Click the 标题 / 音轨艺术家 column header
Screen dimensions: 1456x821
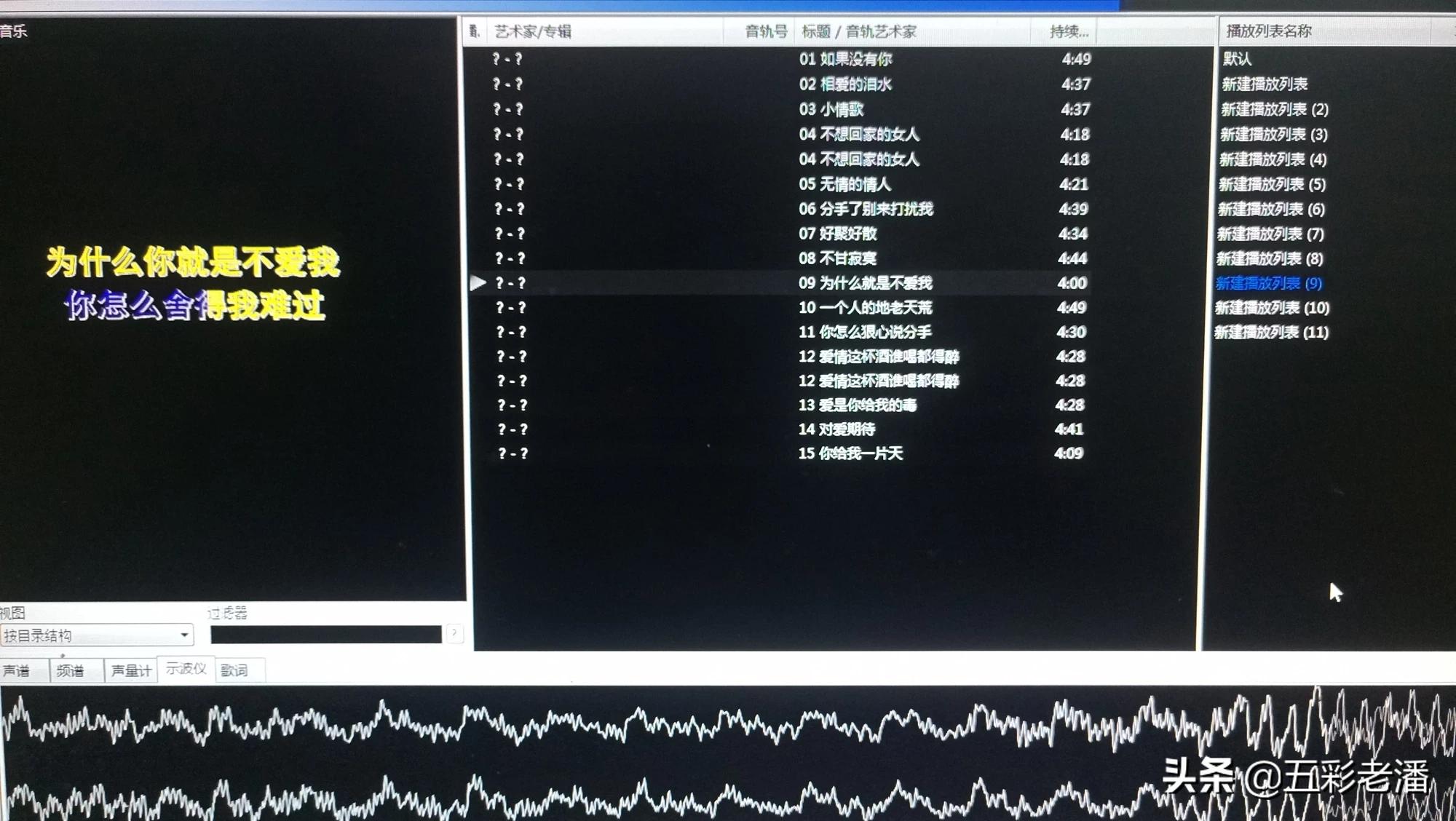pos(859,31)
